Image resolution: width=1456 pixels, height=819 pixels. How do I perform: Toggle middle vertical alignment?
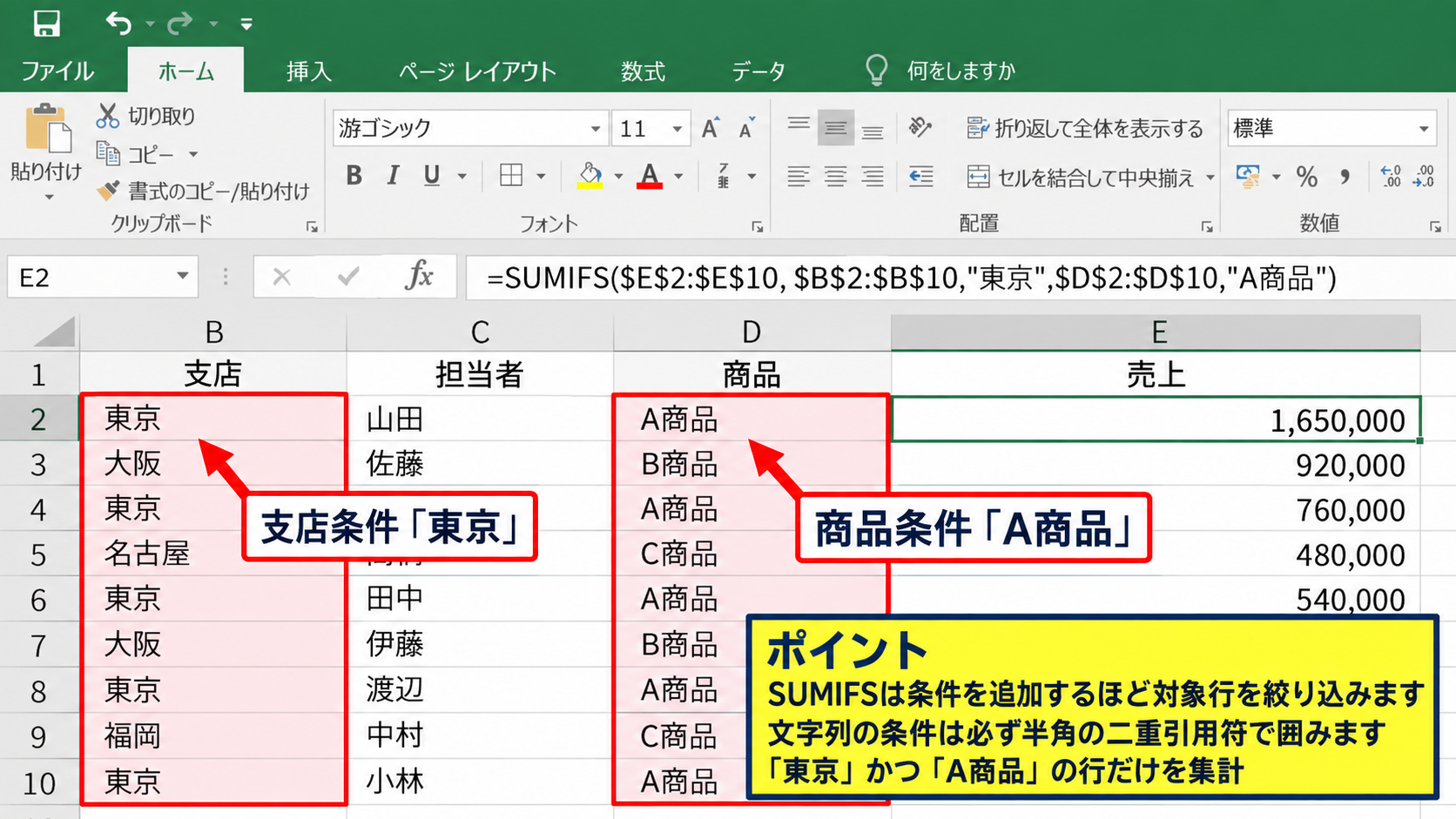point(835,129)
